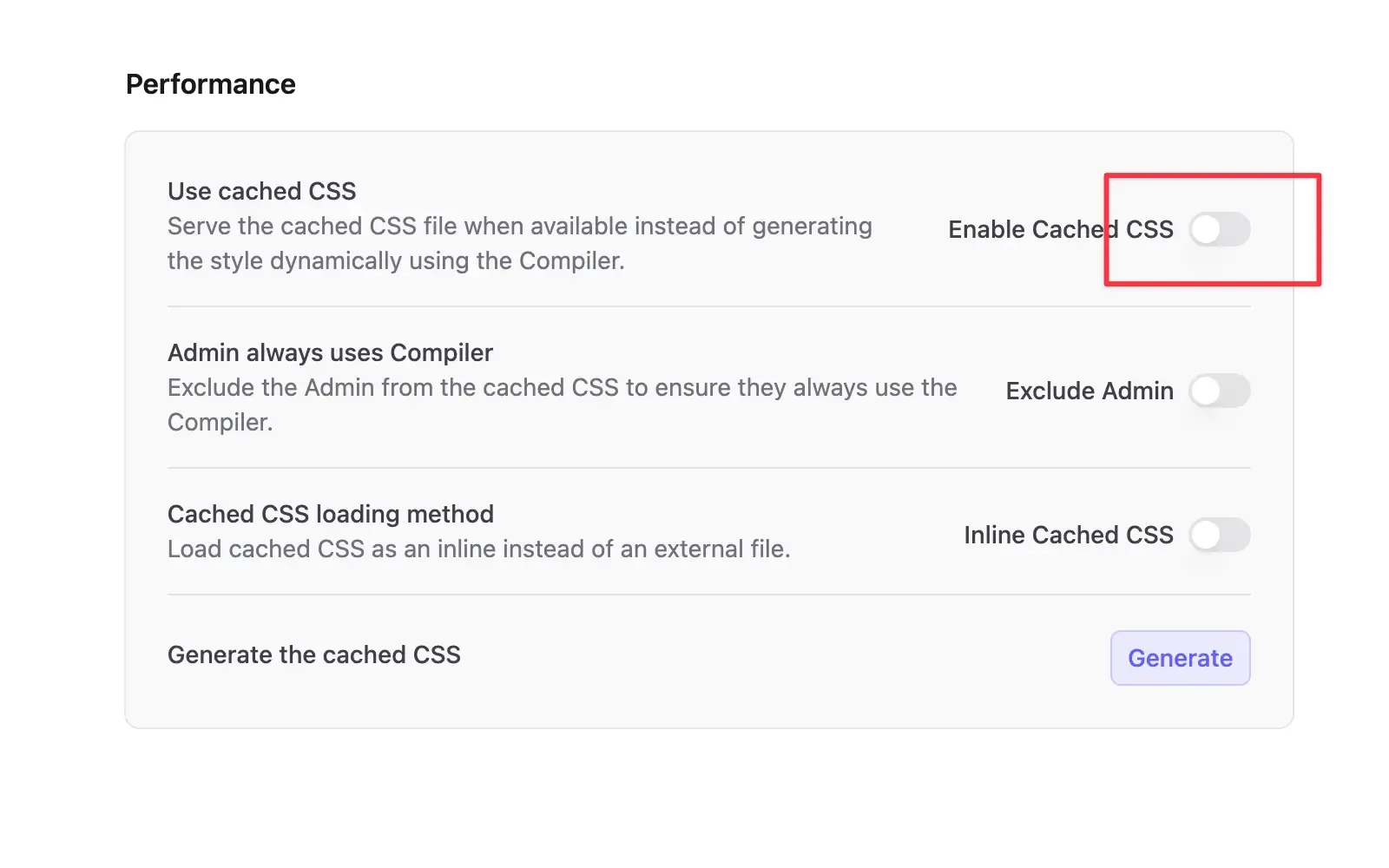Select the Performance heading

tap(210, 83)
